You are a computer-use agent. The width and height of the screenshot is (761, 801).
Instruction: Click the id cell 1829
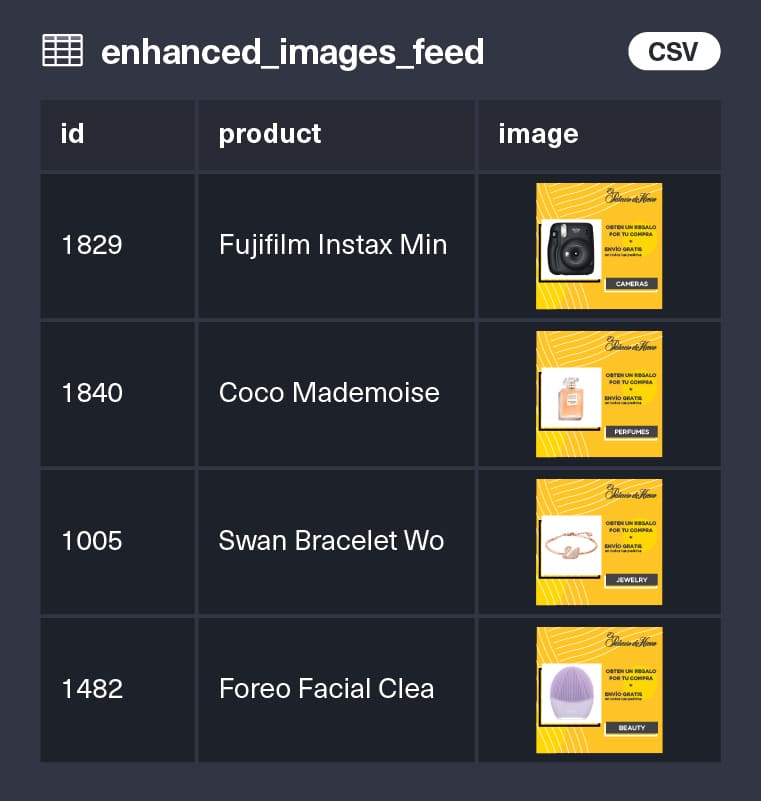(92, 245)
